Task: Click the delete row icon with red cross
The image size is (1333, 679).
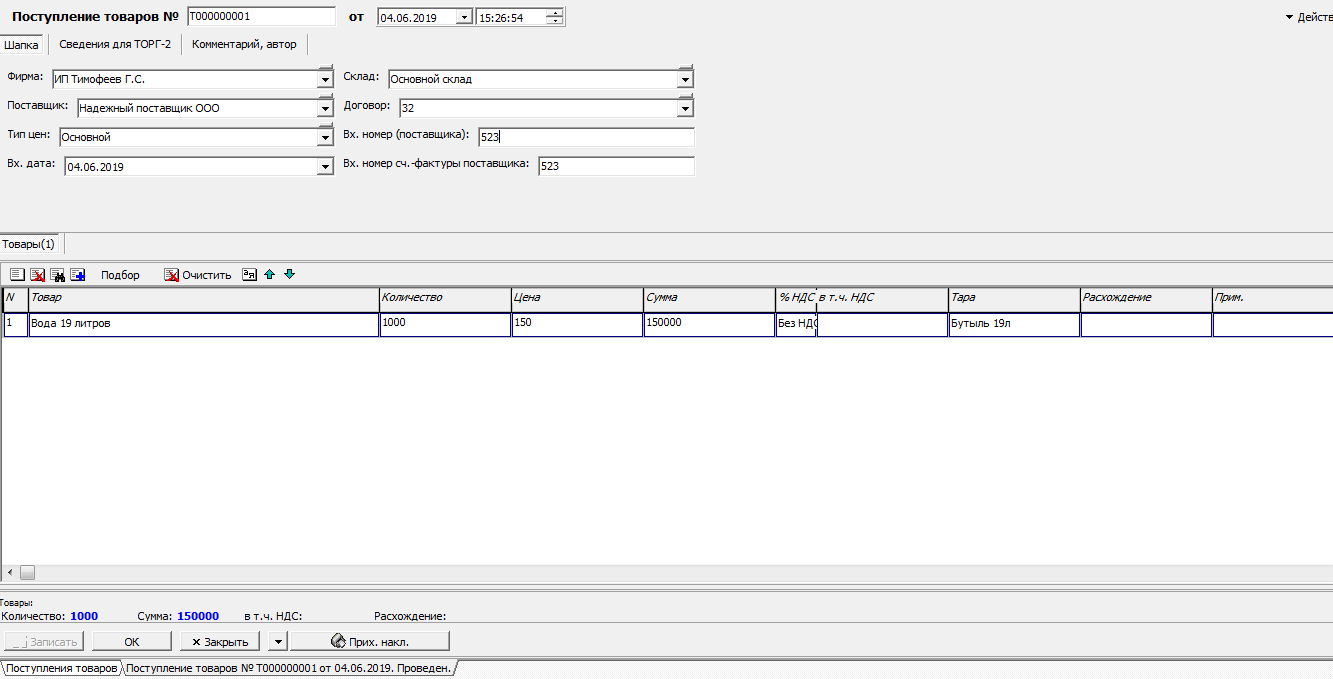Action: coord(37,275)
